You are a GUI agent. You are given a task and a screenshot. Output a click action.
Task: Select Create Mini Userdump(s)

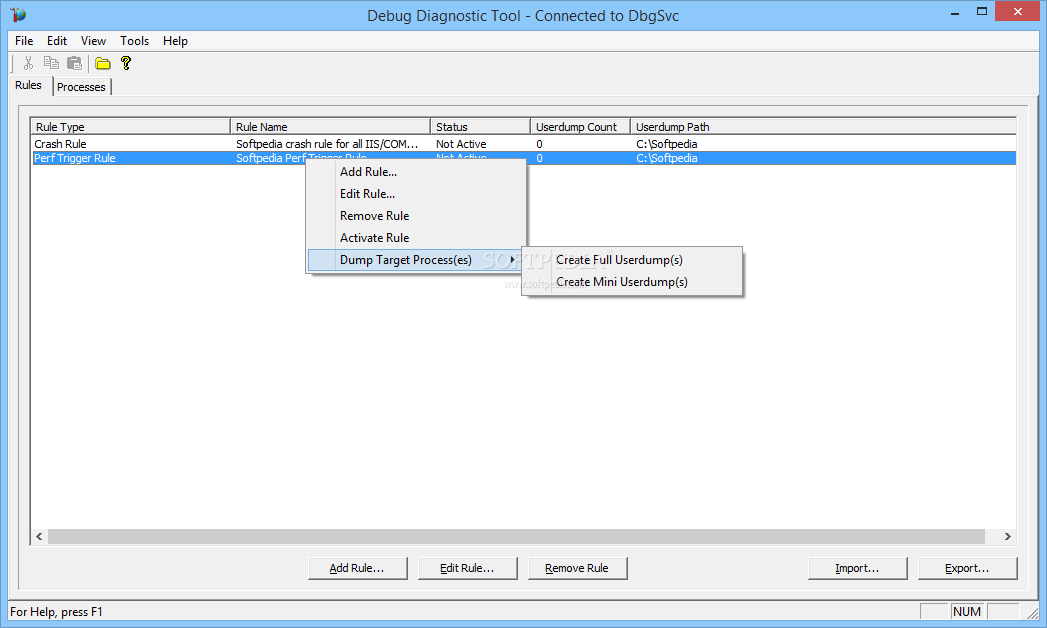(632, 282)
